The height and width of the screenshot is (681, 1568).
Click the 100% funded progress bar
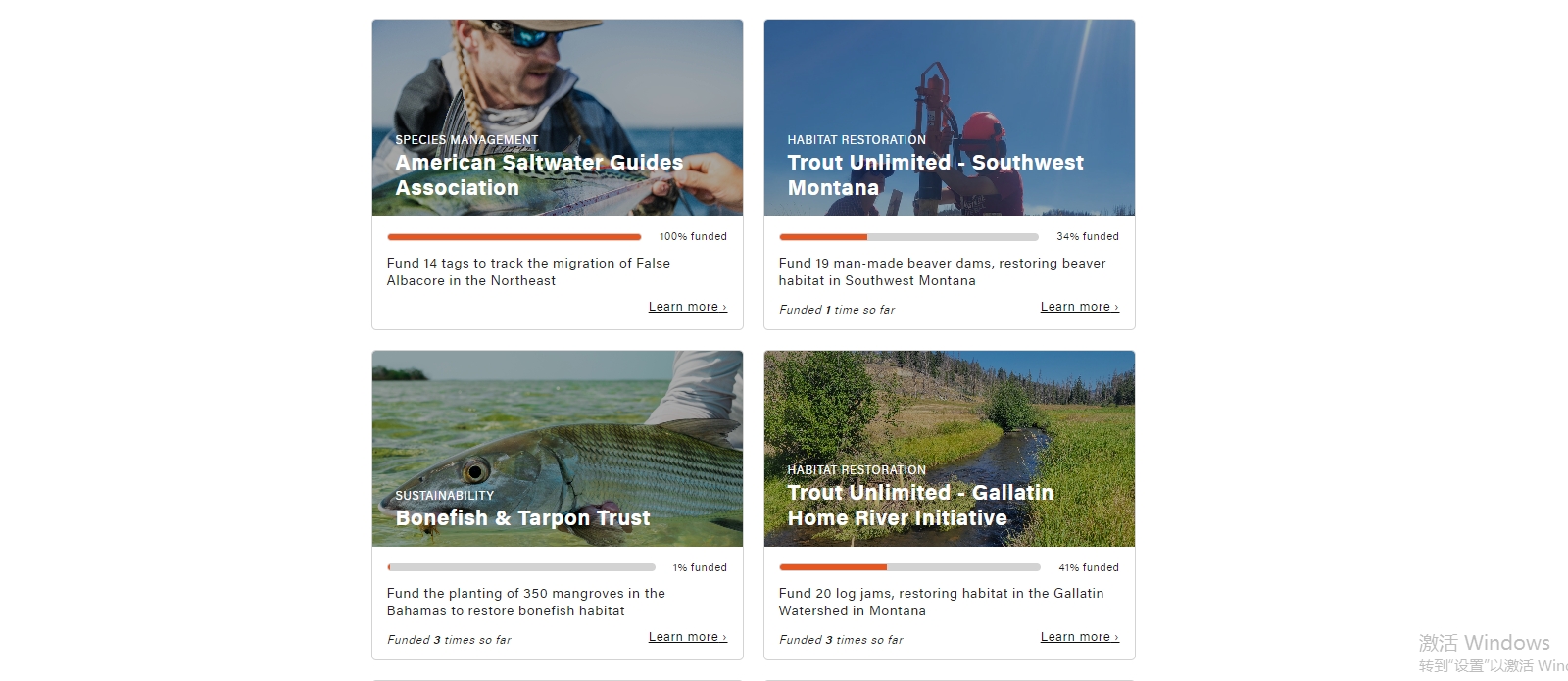point(514,237)
